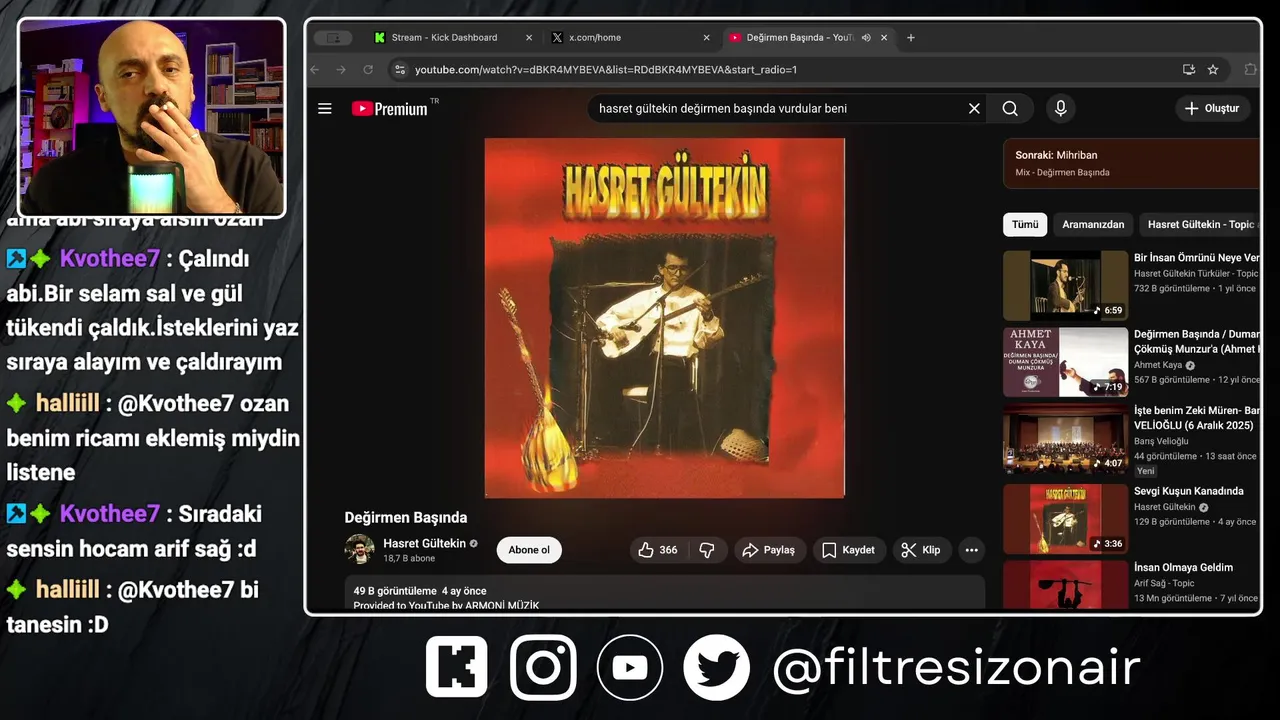Click the @filtresizonair handle text
1280x720 pixels.
tap(956, 668)
